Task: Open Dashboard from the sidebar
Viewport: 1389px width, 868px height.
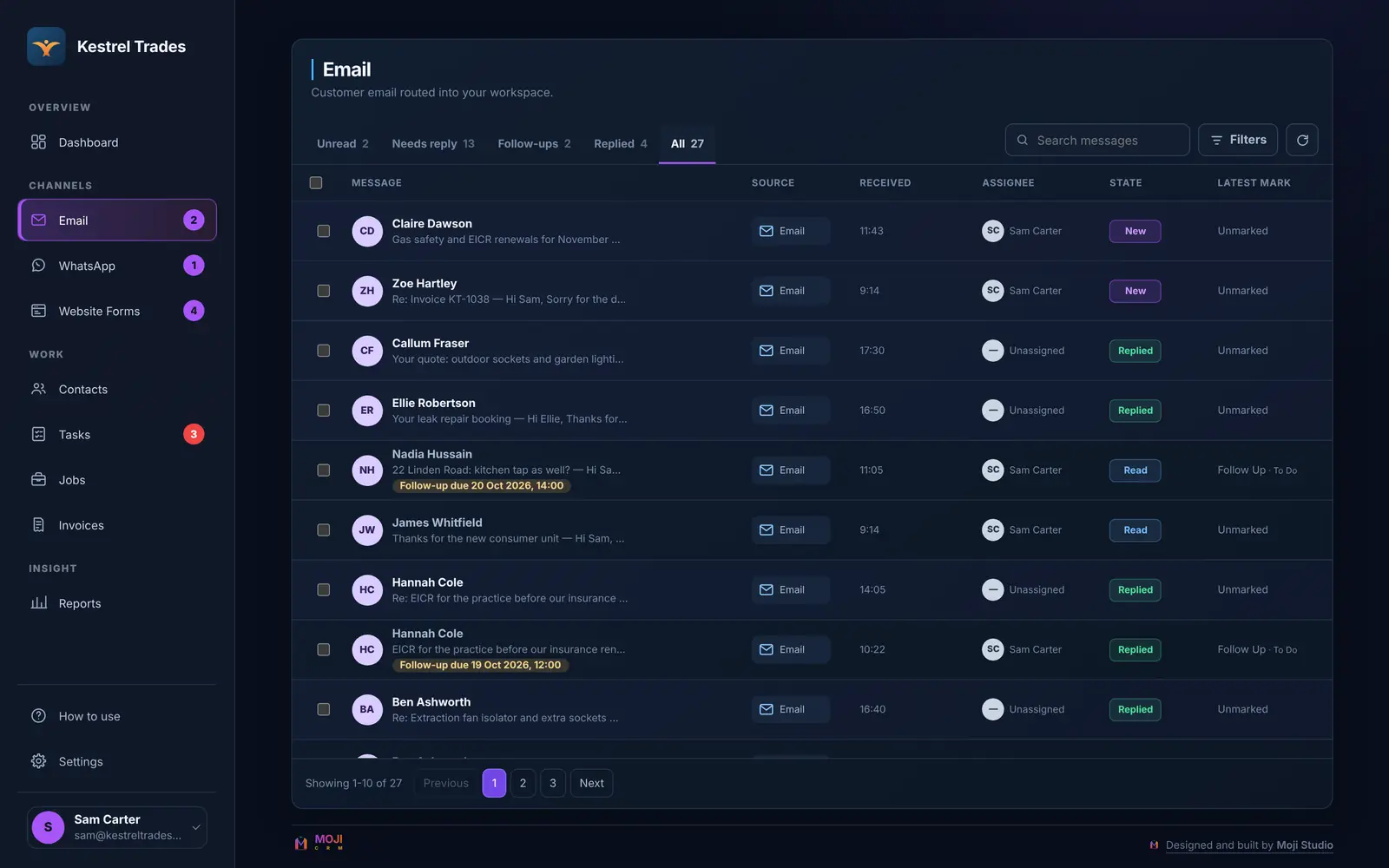Action: 117,142
